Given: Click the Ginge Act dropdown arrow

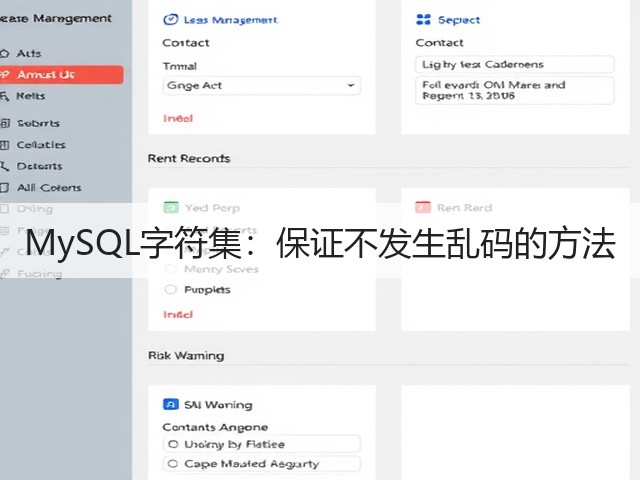Looking at the screenshot, I should tap(351, 85).
